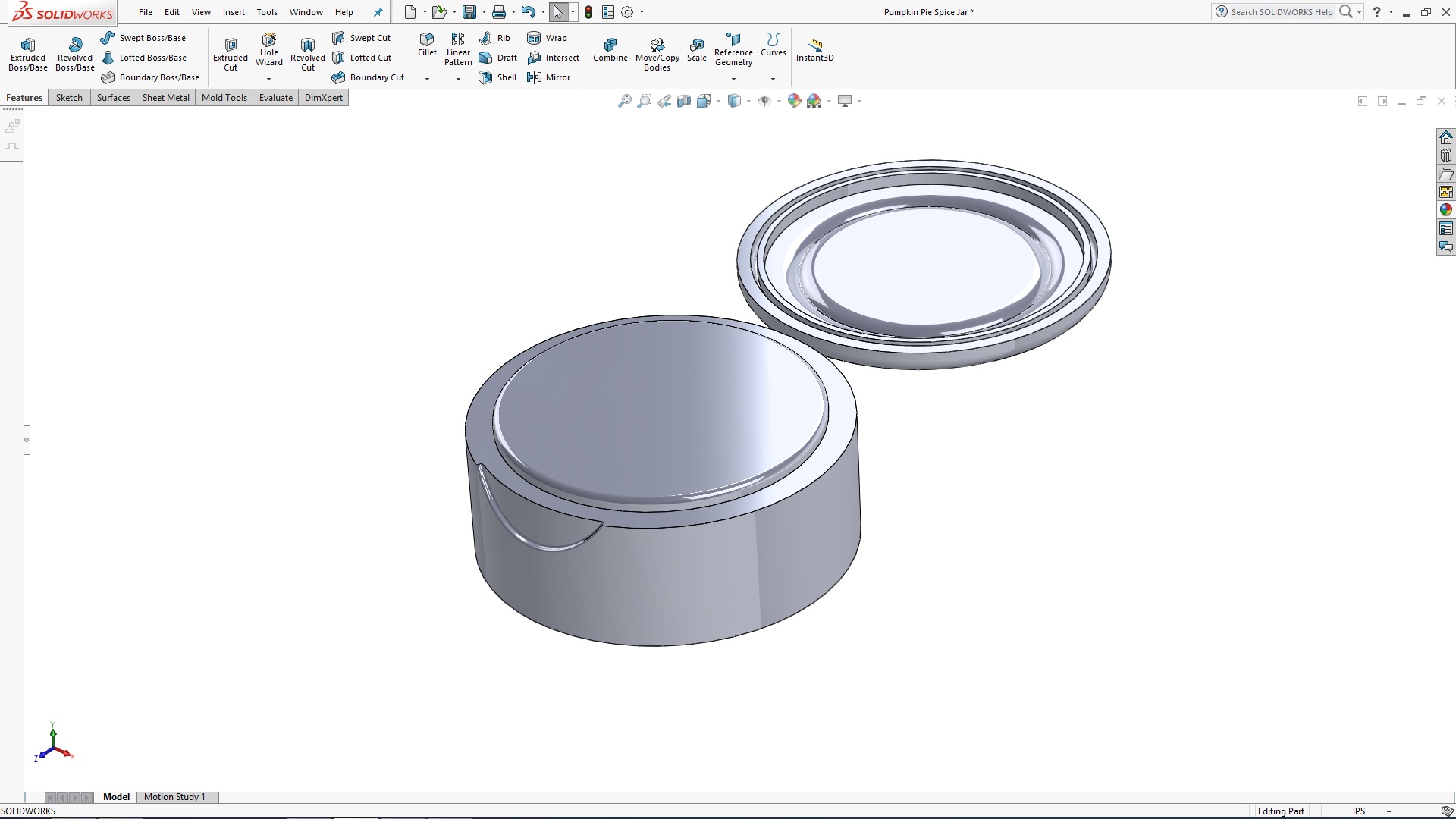Select the Swept Cut command
The height and width of the screenshot is (819, 1456).
(362, 37)
